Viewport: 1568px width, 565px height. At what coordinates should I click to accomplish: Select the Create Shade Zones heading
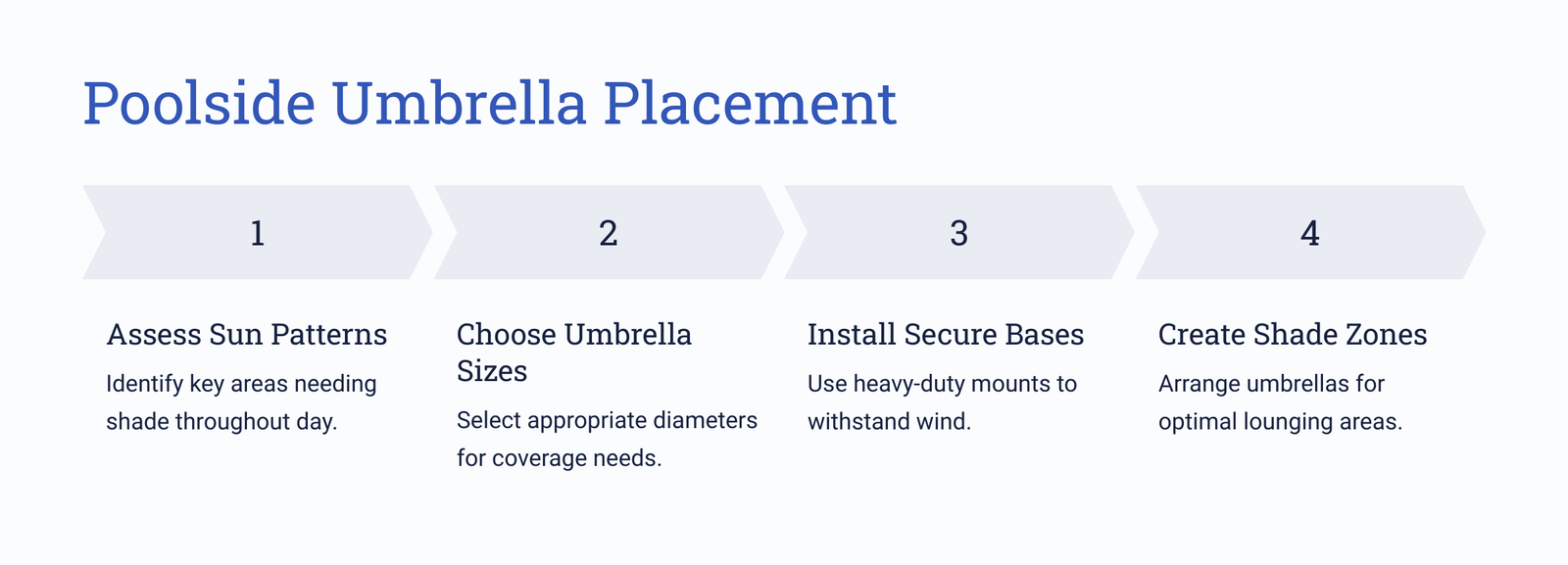click(1293, 335)
